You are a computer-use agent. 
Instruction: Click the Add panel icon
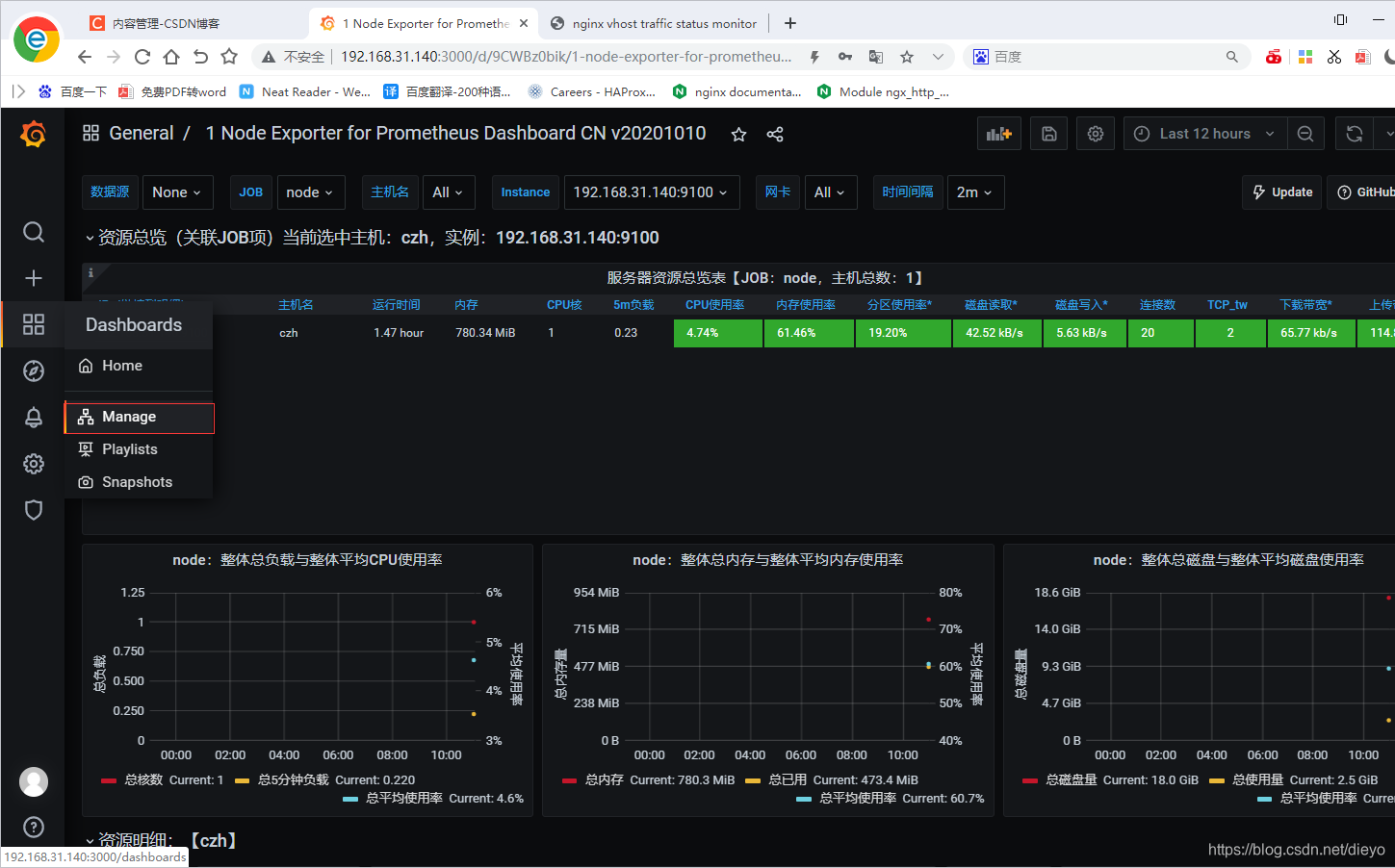999,134
